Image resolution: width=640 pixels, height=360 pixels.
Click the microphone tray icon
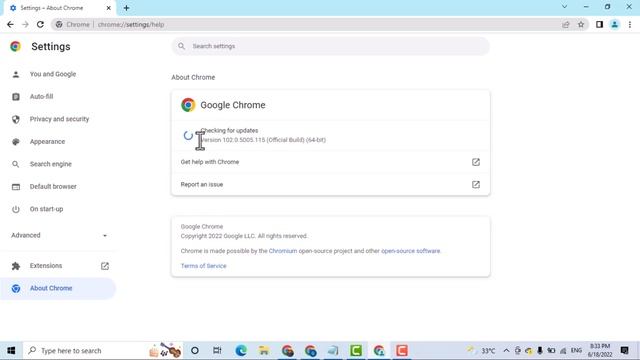click(540, 351)
